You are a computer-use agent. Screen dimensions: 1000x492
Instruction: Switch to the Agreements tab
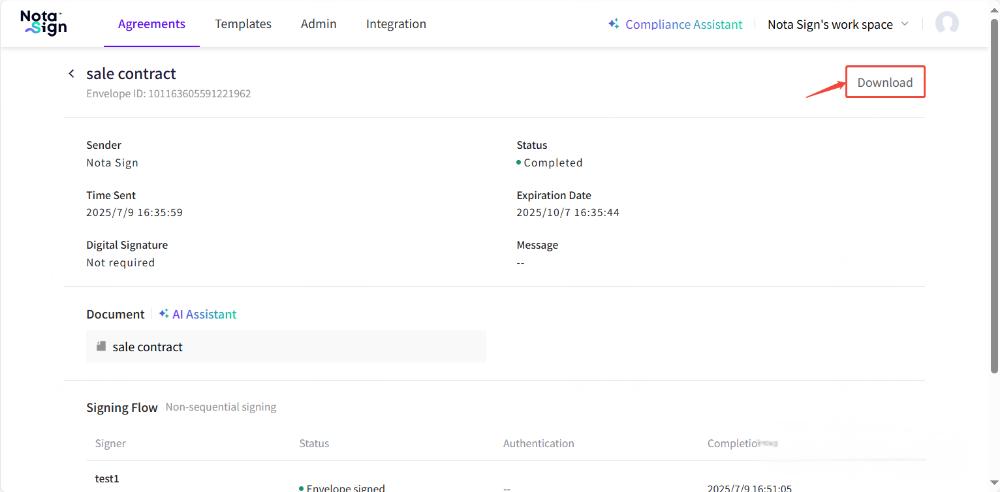(152, 24)
